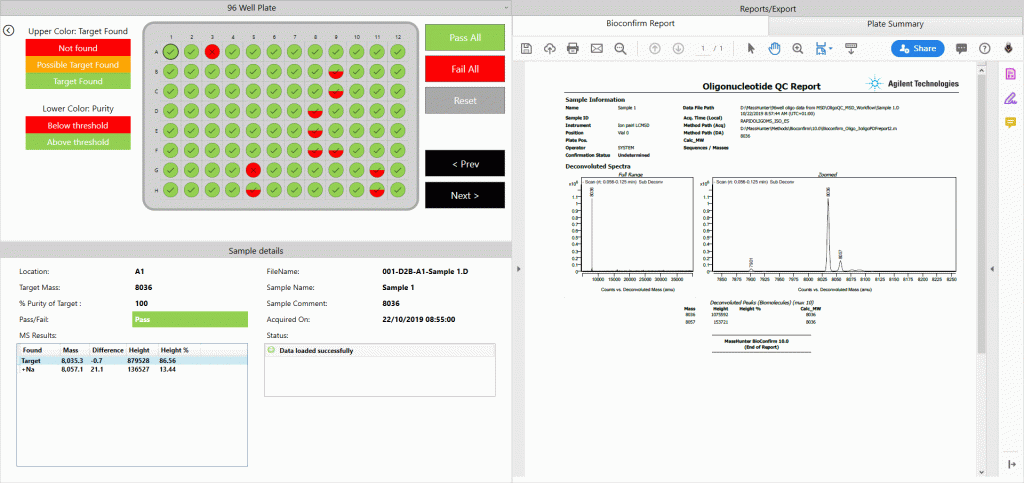Click the Print icon in the report toolbar
1024x483 pixels.
coord(573,48)
